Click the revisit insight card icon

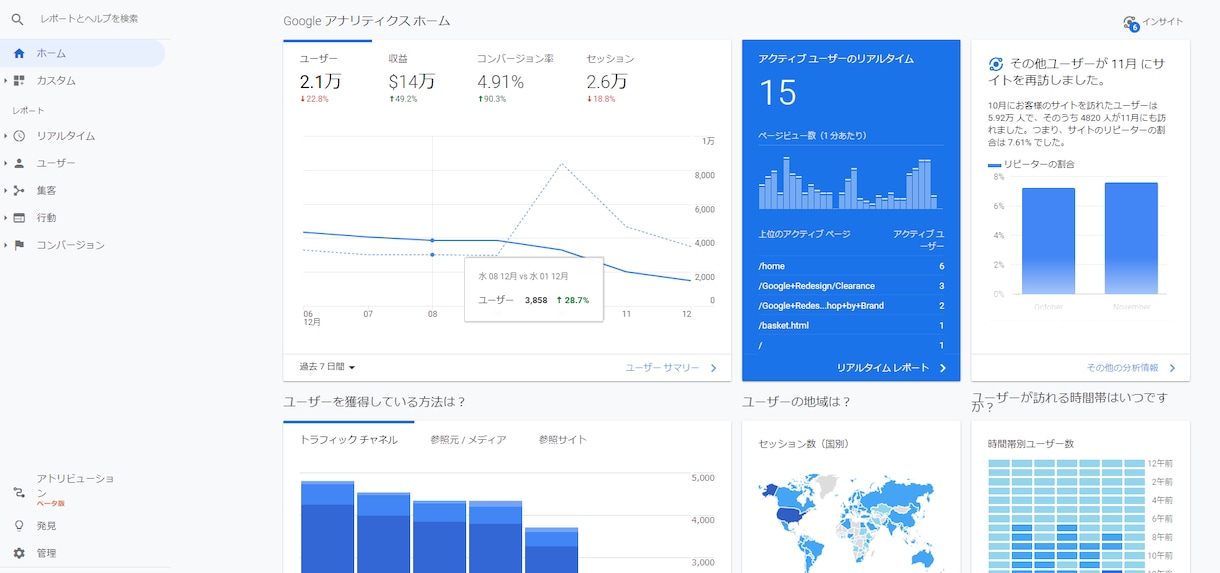point(995,63)
